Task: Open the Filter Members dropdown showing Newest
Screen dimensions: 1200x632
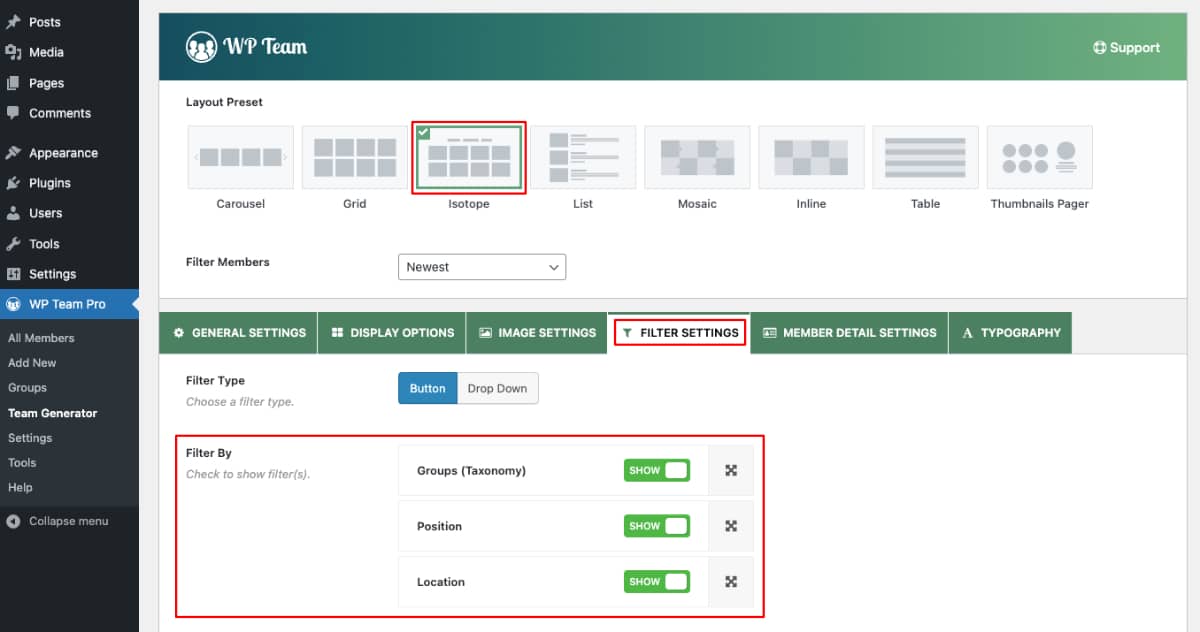Action: coord(482,267)
